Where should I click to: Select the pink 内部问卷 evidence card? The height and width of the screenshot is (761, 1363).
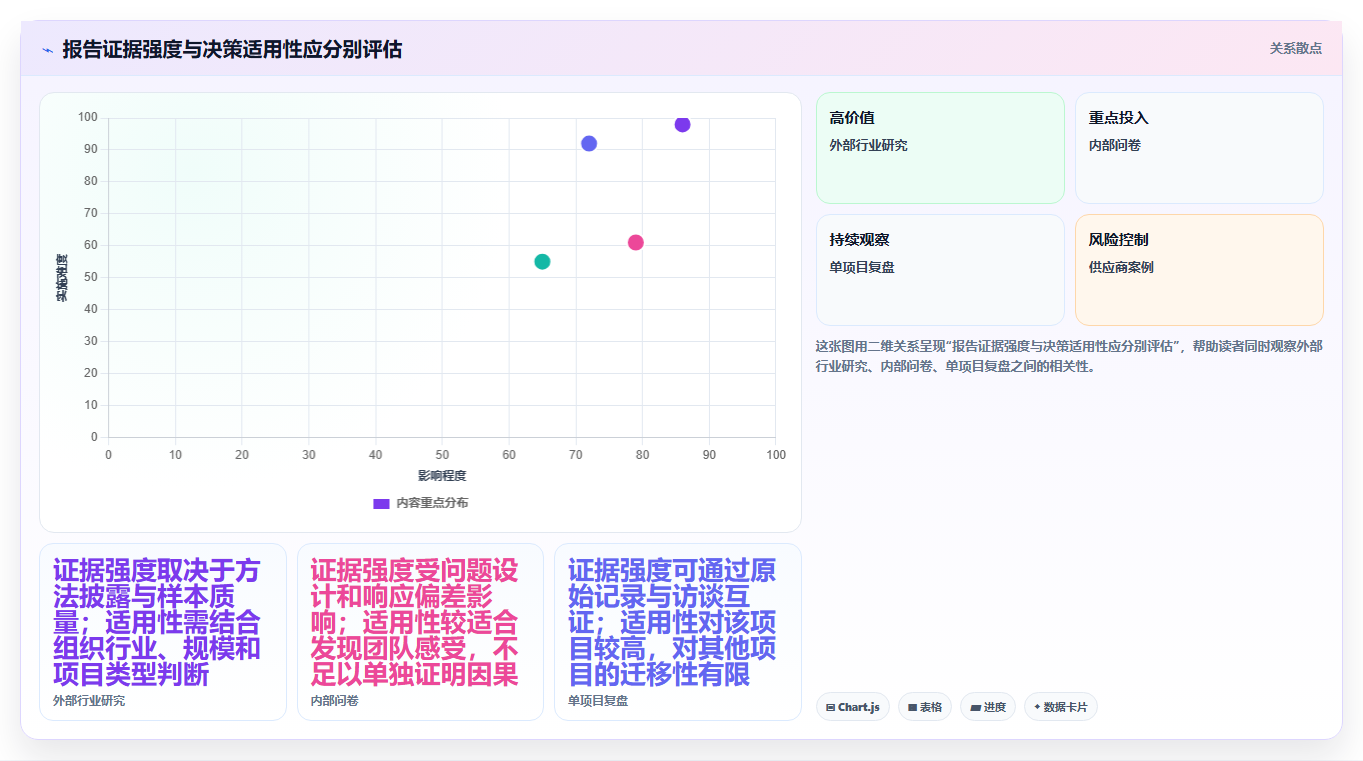click(420, 632)
